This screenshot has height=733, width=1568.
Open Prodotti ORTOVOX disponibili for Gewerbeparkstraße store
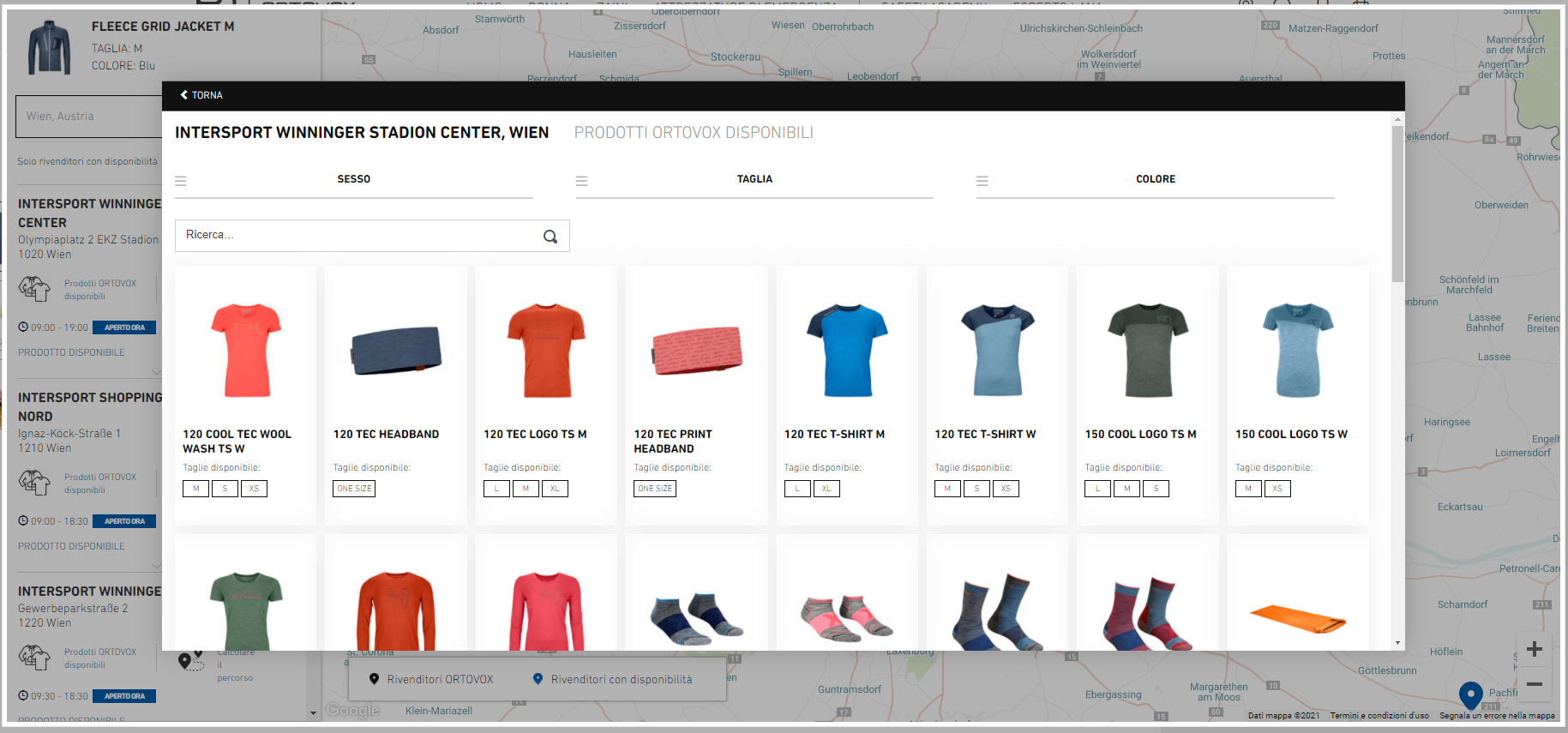click(x=100, y=658)
